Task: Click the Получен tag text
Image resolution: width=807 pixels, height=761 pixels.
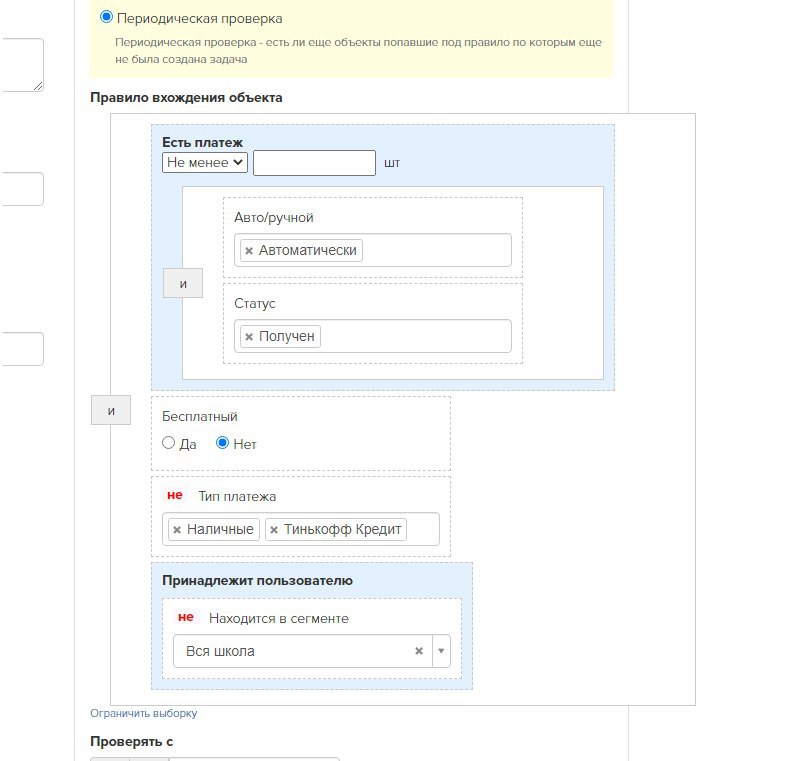Action: tap(287, 337)
